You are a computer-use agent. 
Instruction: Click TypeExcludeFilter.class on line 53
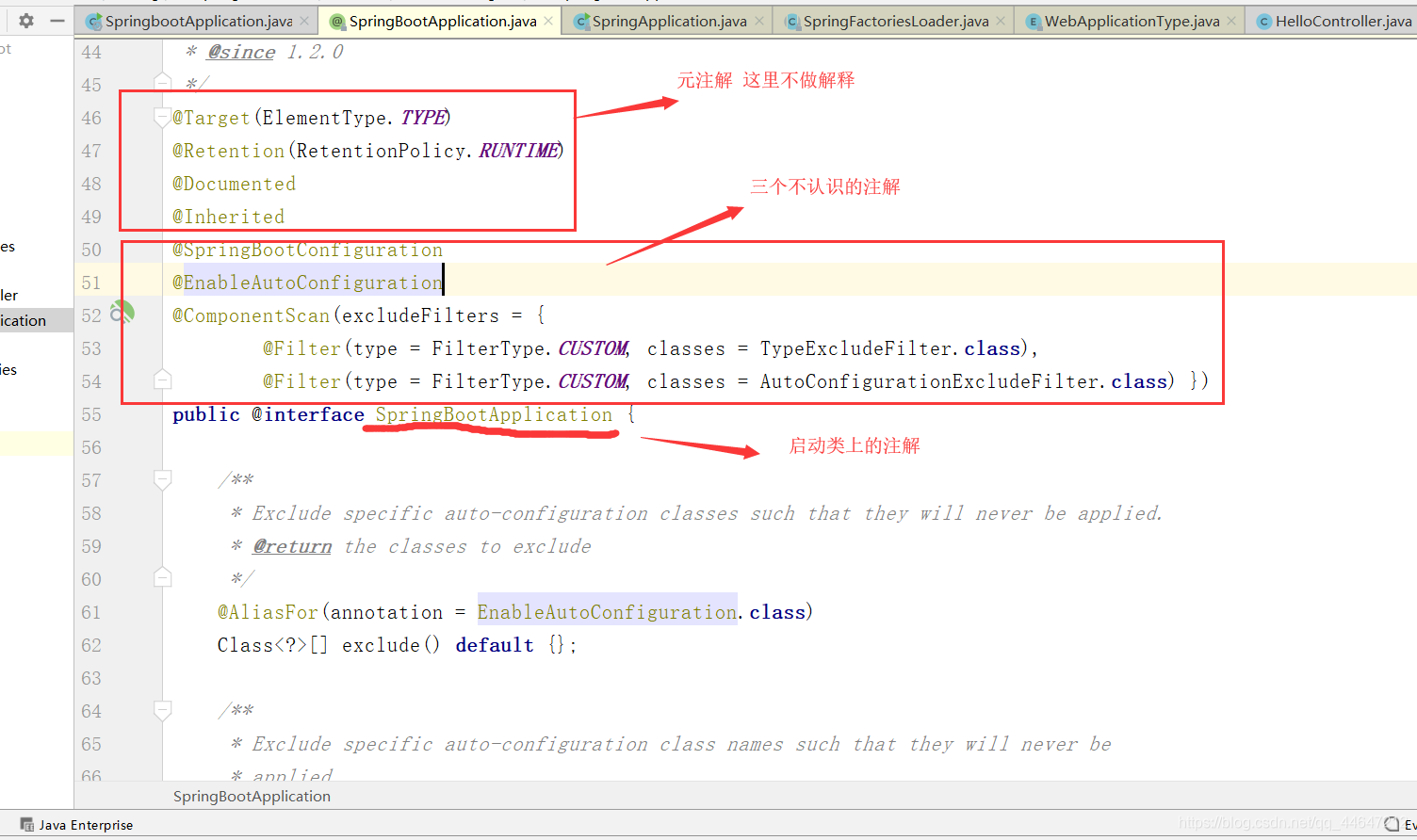(890, 348)
